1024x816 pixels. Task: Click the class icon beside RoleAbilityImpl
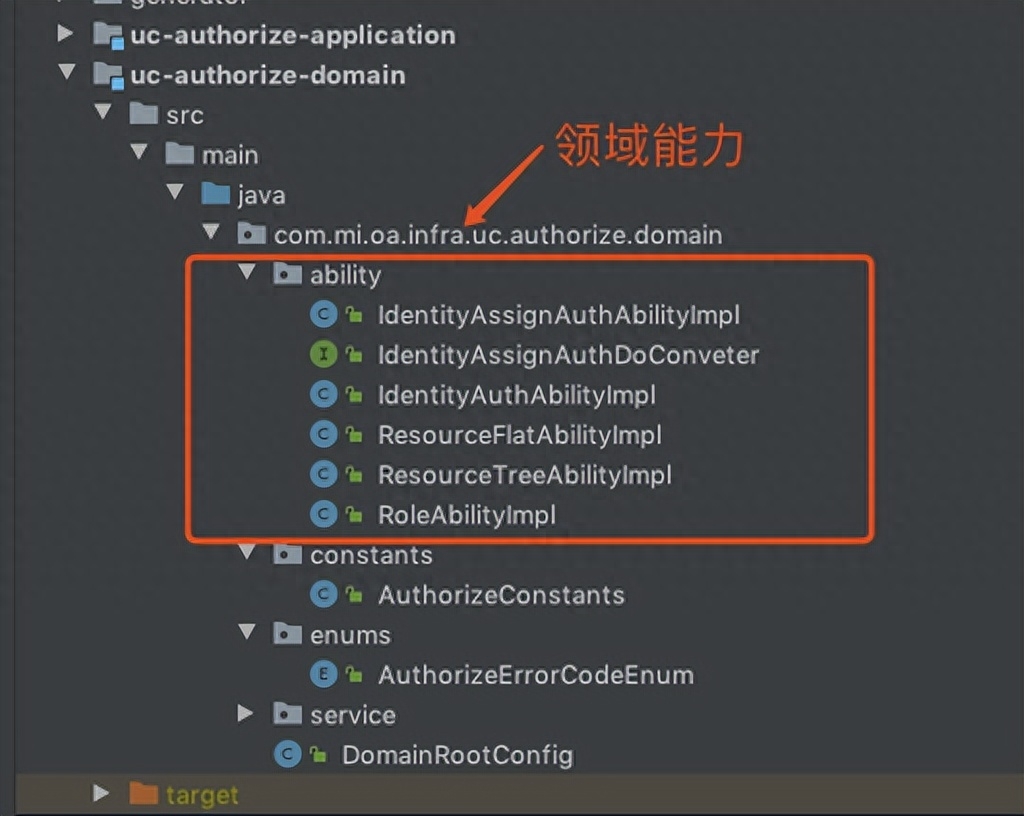point(323,515)
